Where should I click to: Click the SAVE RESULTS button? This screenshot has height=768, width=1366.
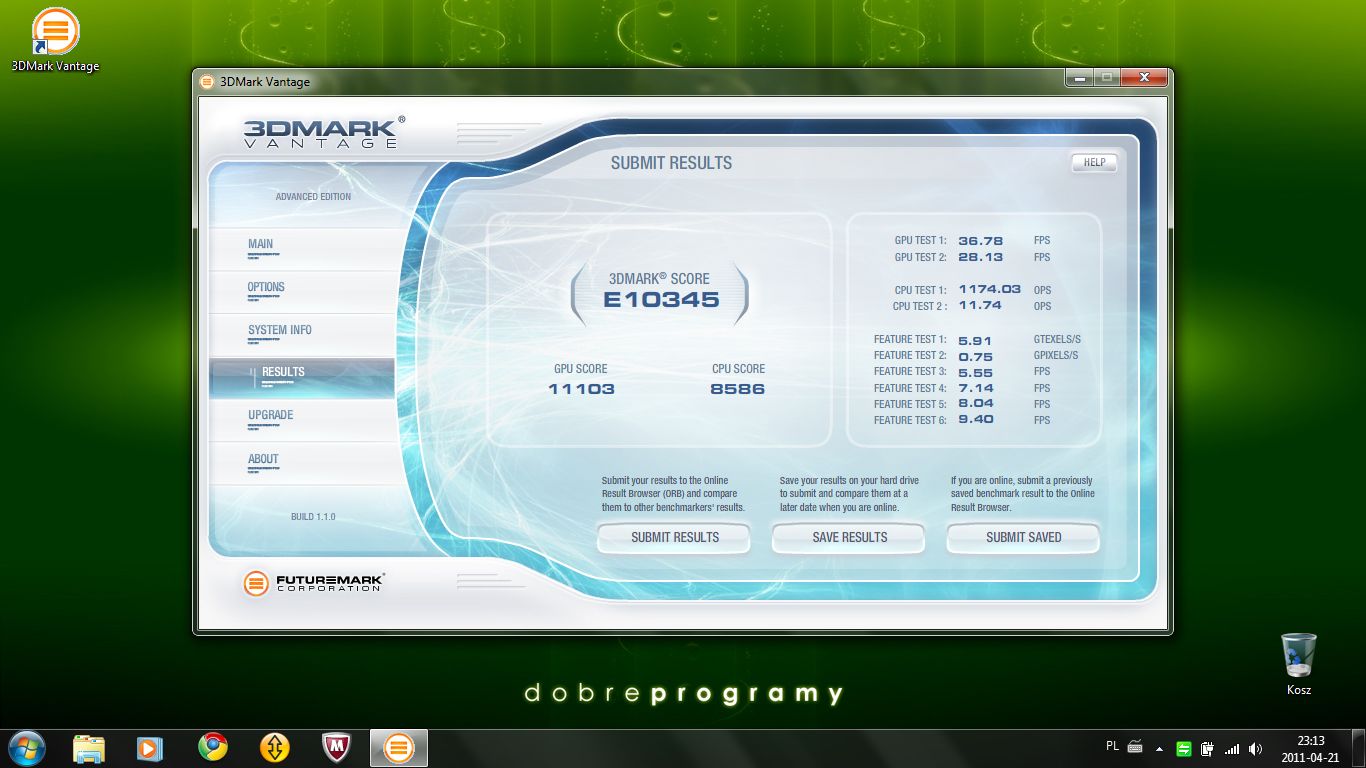(x=850, y=538)
